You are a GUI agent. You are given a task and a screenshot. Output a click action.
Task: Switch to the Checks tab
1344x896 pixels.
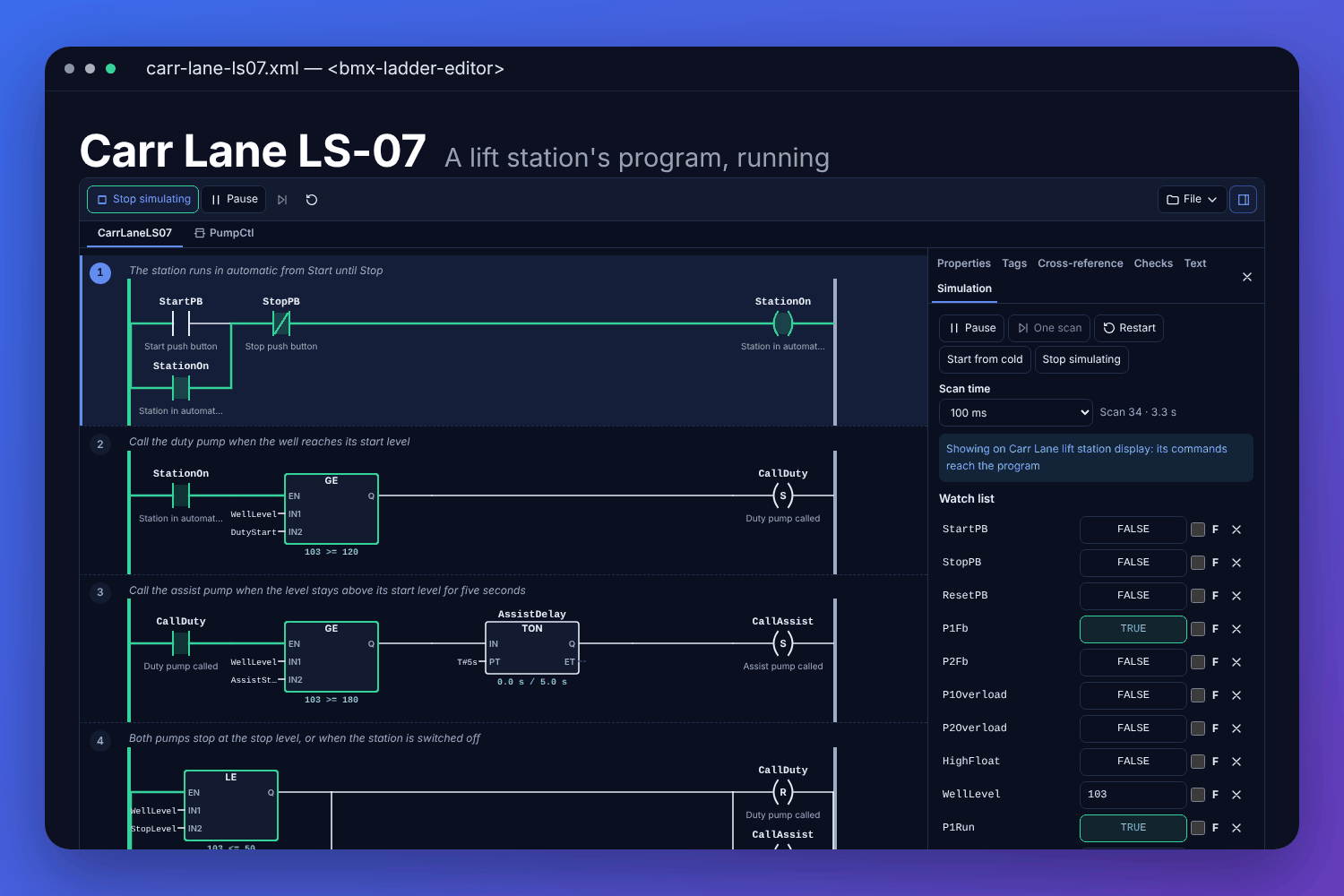click(x=1153, y=263)
